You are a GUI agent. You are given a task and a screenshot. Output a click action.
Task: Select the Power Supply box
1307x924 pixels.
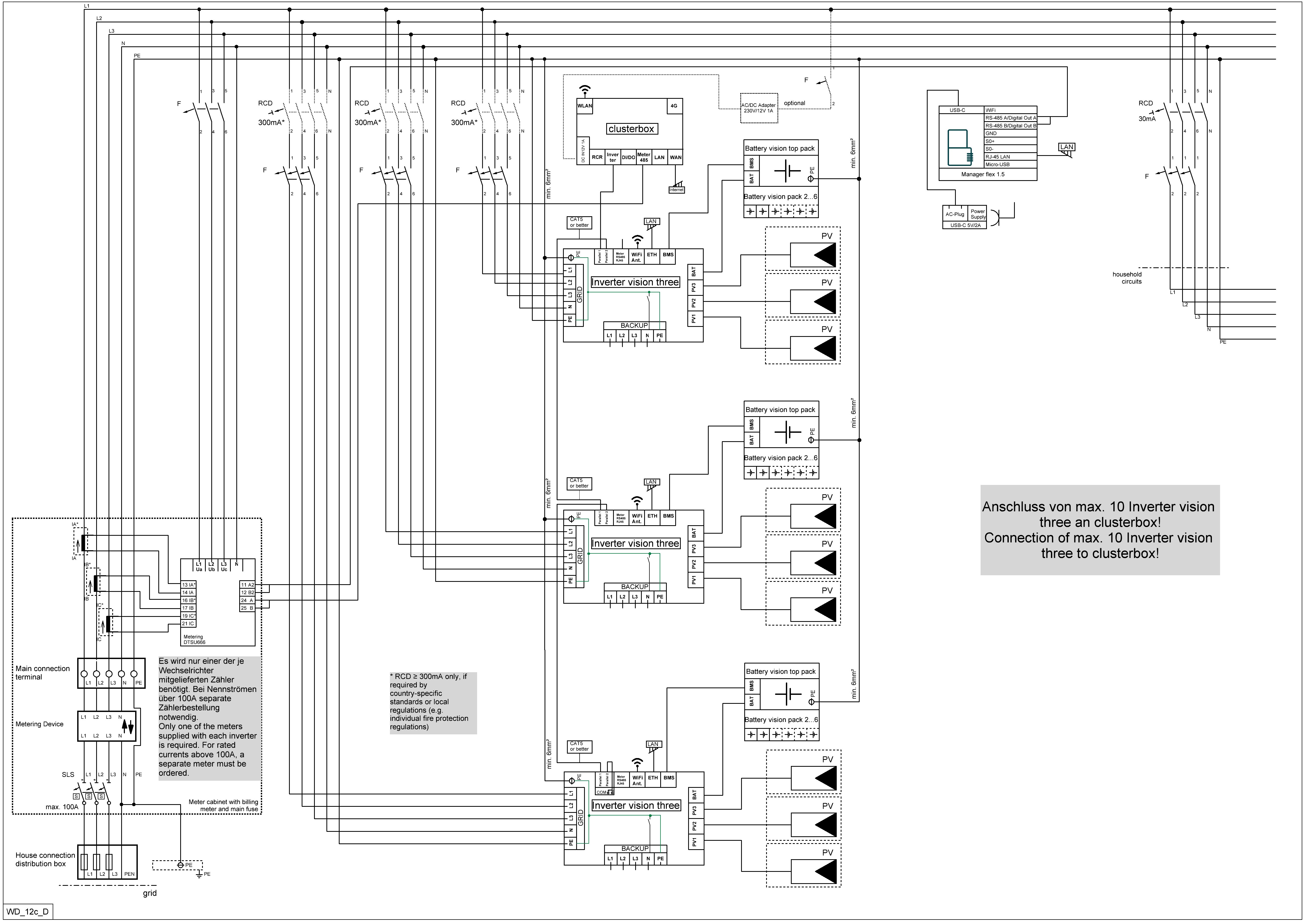pos(977,214)
